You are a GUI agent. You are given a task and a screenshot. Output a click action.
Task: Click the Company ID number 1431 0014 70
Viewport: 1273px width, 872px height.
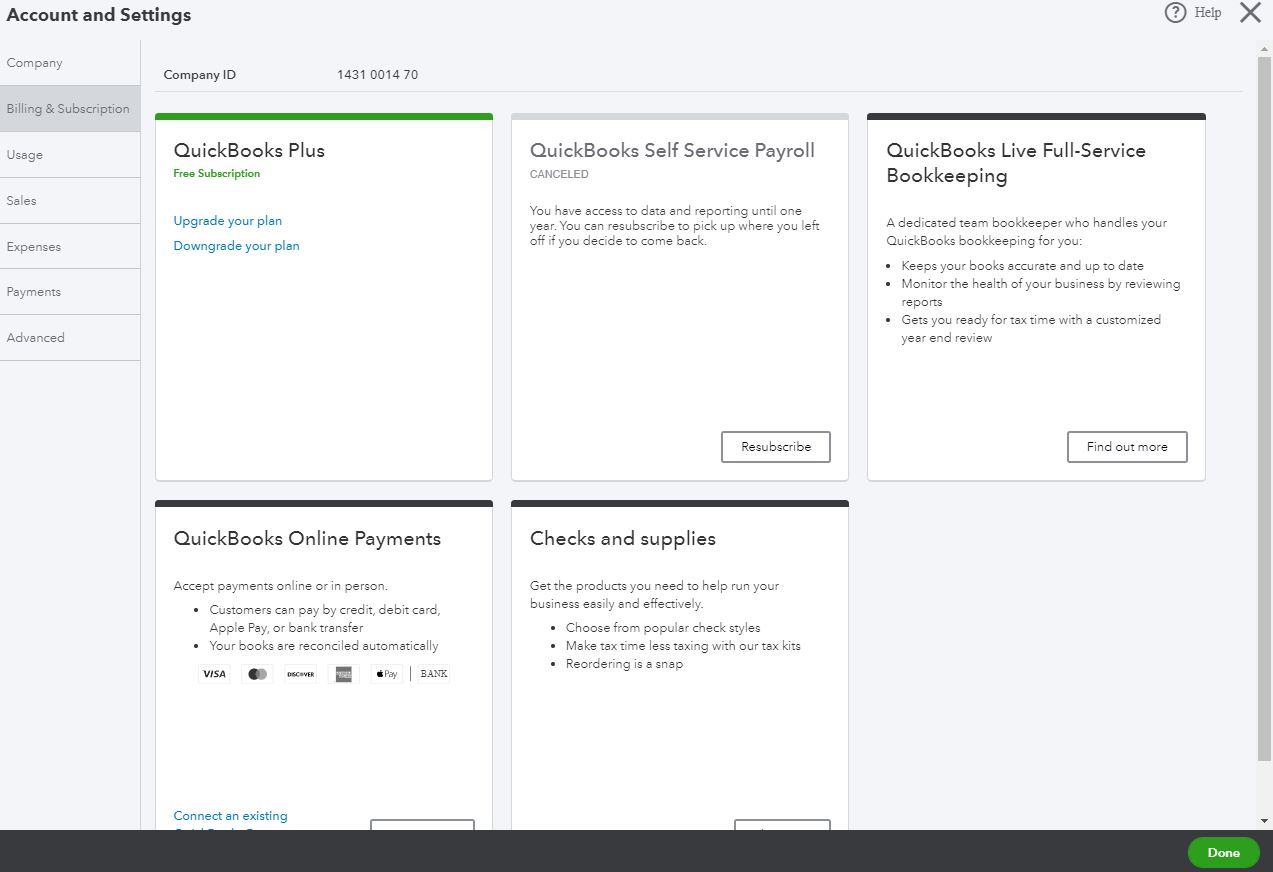(378, 75)
